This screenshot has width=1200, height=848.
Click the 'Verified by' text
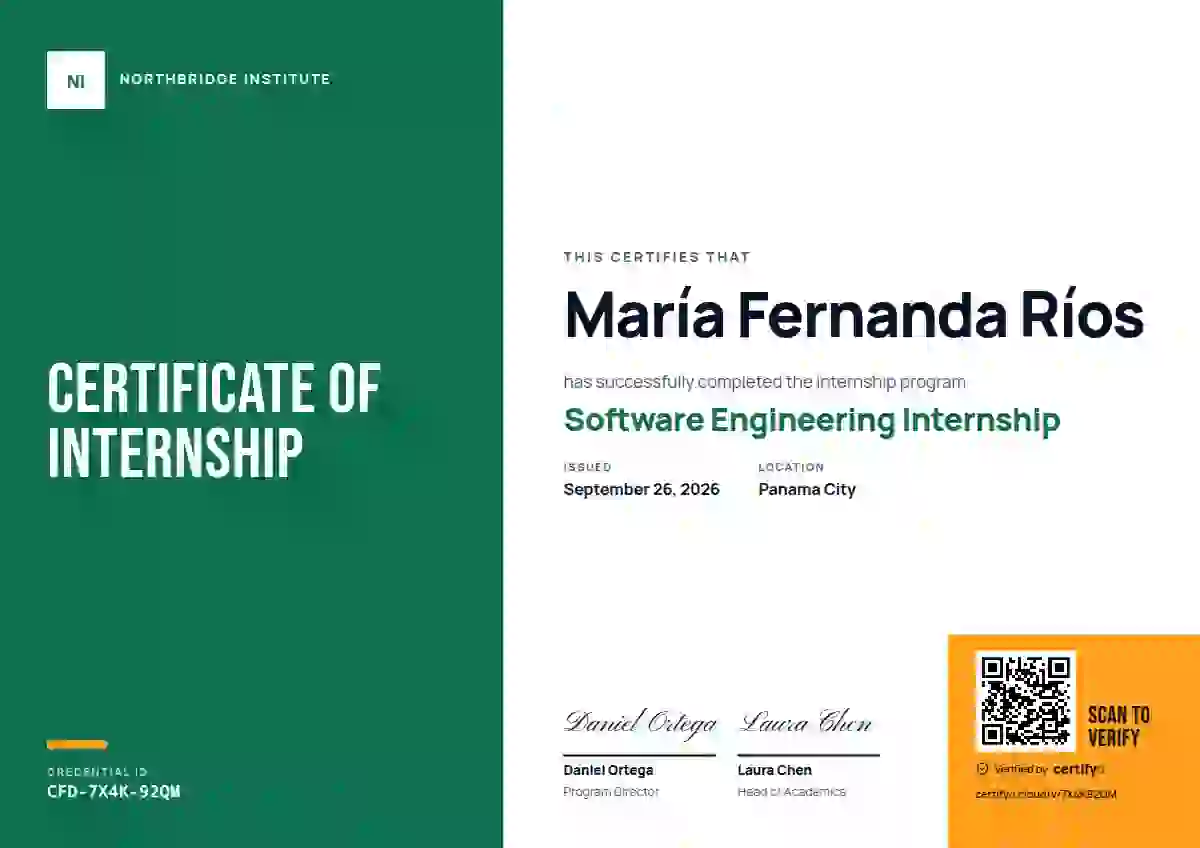[x=1021, y=770]
